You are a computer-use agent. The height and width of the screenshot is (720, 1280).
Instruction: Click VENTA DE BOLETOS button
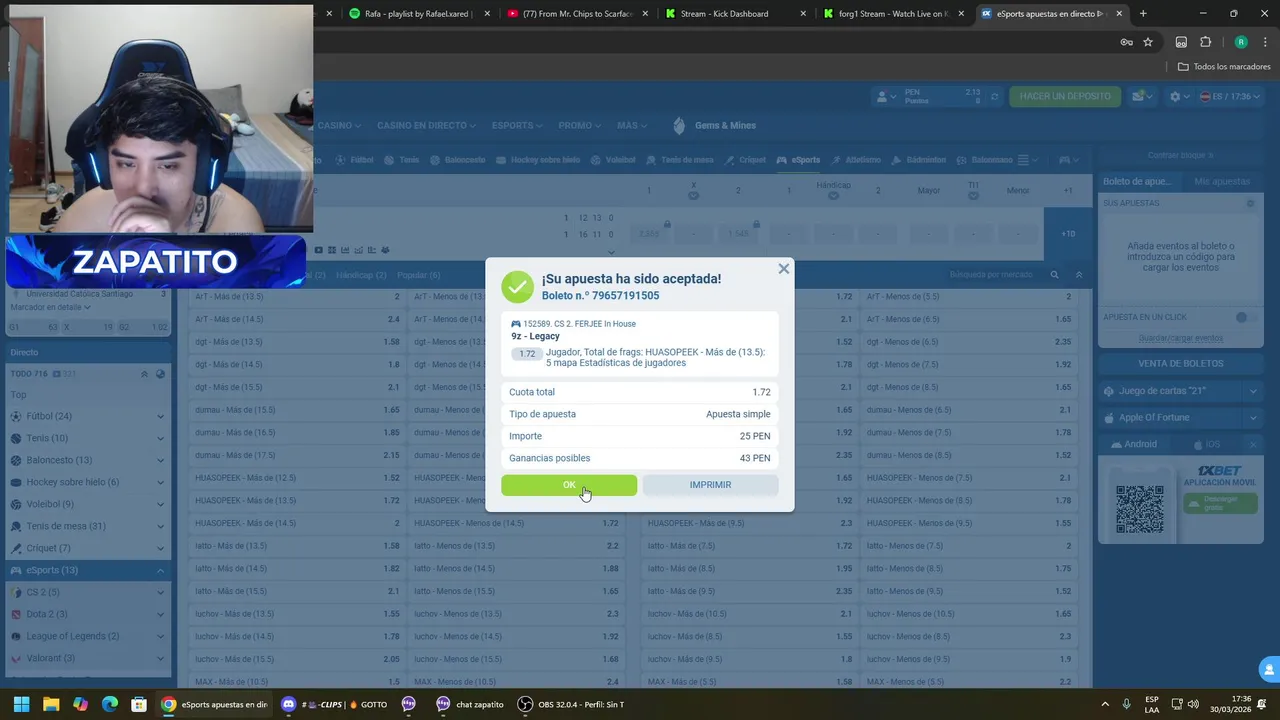pos(1180,363)
